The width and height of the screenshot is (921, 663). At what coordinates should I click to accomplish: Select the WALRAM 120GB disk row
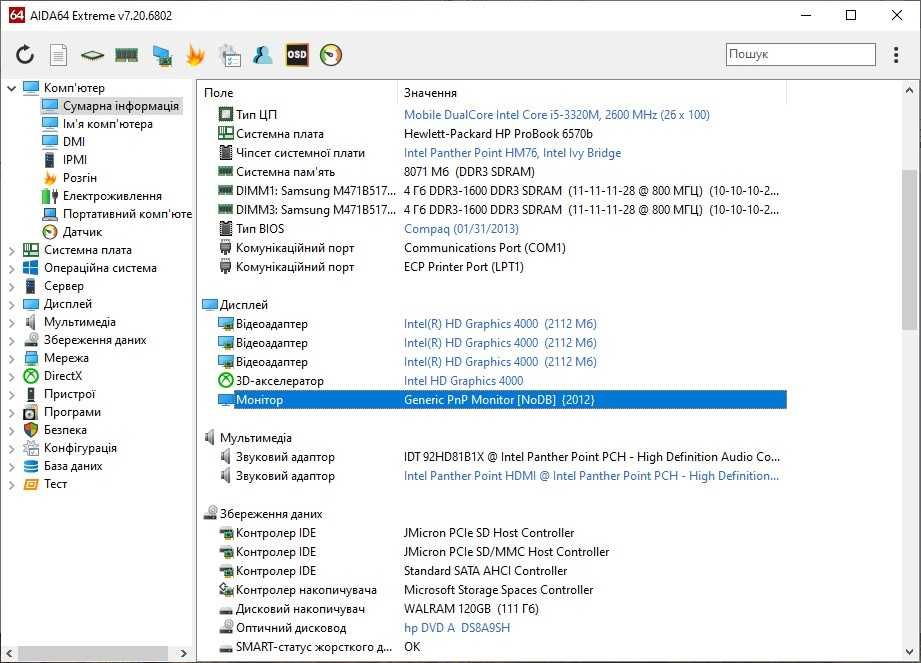tap(502, 609)
